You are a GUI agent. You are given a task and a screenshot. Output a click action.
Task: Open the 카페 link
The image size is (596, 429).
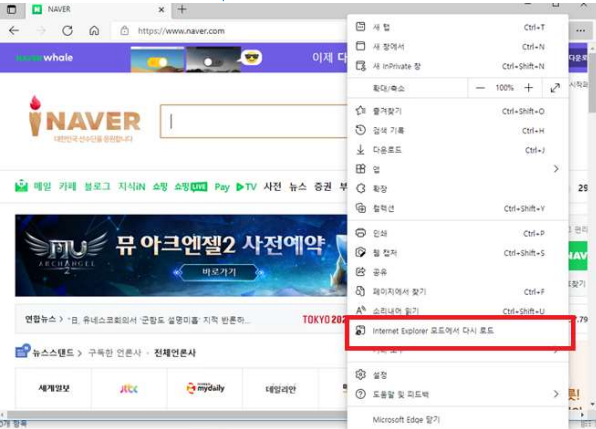67,186
